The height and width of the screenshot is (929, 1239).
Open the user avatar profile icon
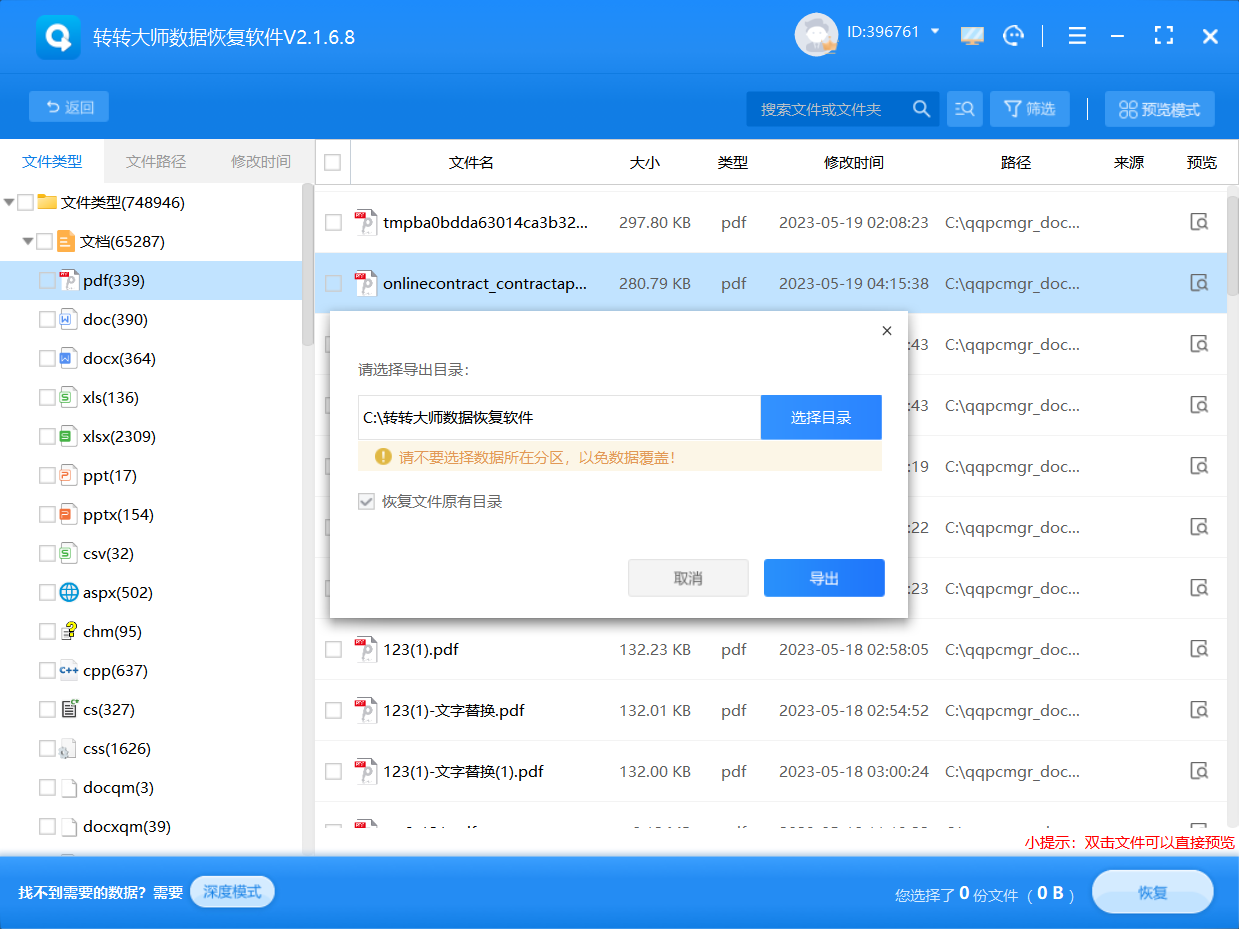tap(816, 35)
